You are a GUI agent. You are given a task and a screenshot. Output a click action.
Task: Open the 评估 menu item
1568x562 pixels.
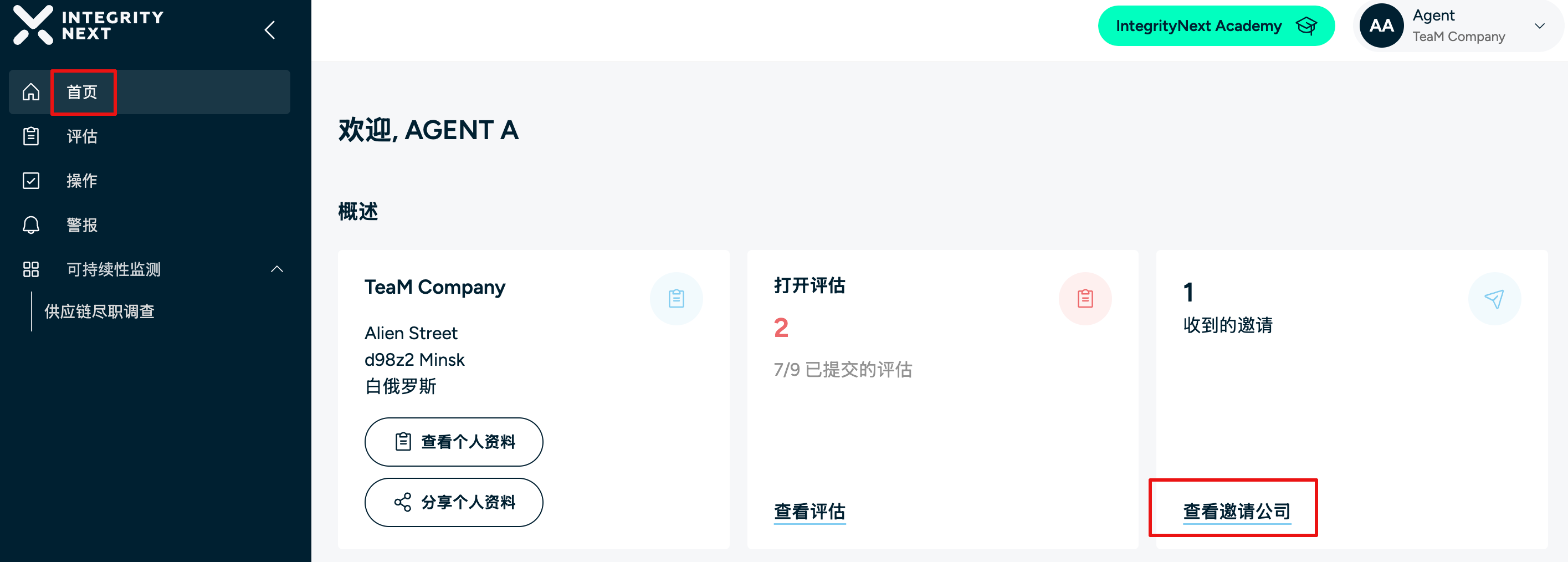81,136
